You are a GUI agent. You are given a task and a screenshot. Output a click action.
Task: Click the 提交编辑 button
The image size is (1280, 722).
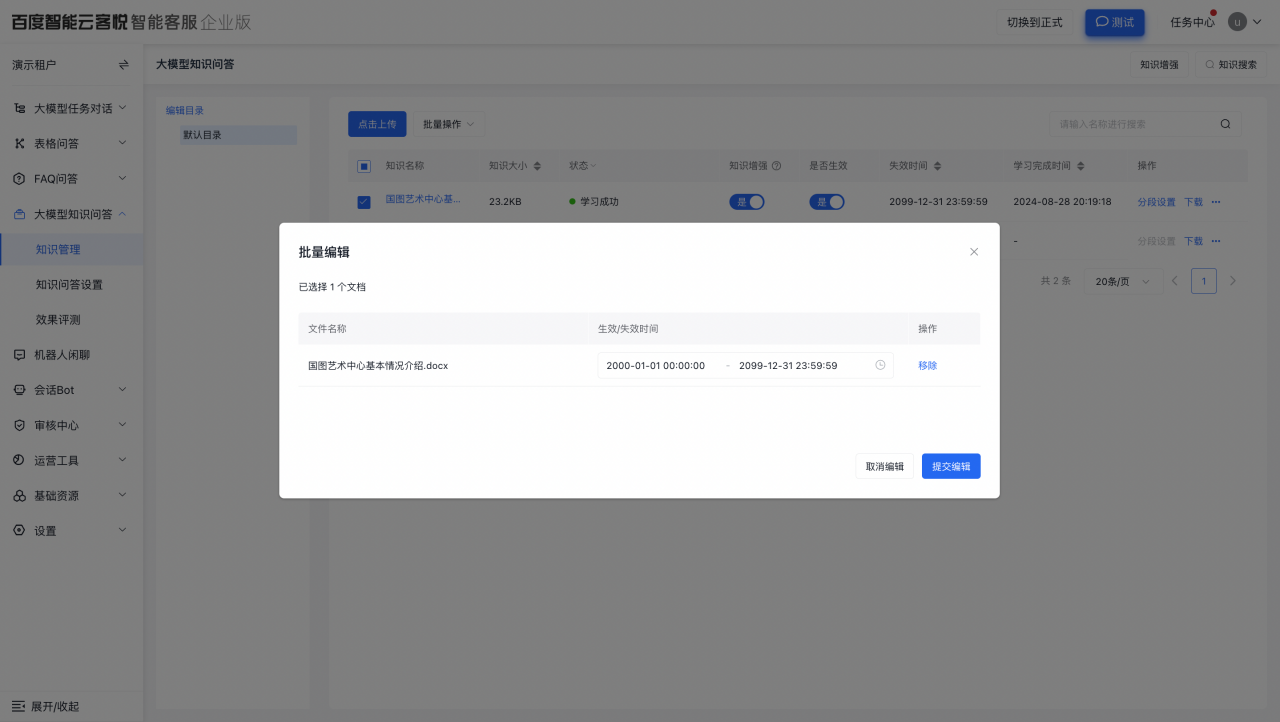coord(951,466)
